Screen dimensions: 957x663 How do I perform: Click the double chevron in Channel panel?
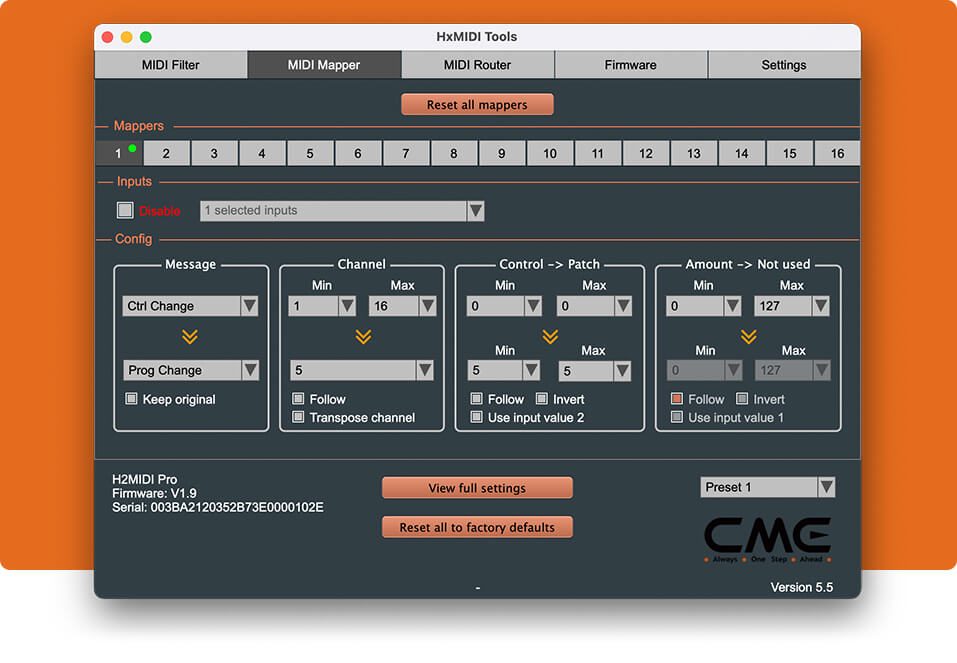[362, 338]
